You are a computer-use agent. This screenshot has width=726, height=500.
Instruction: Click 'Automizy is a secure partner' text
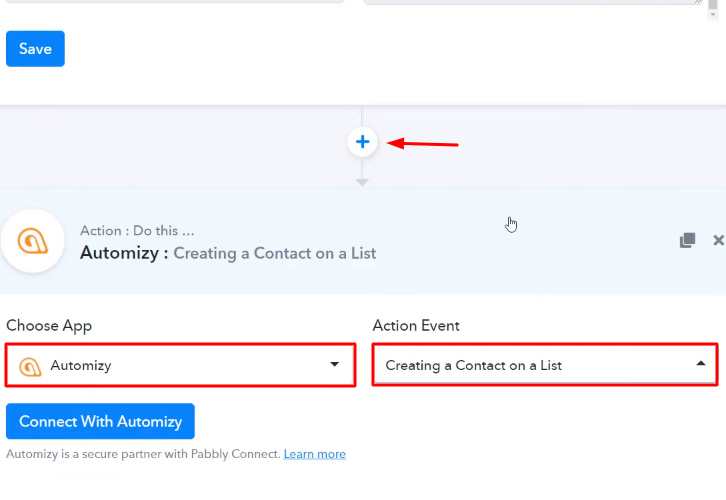pos(143,454)
